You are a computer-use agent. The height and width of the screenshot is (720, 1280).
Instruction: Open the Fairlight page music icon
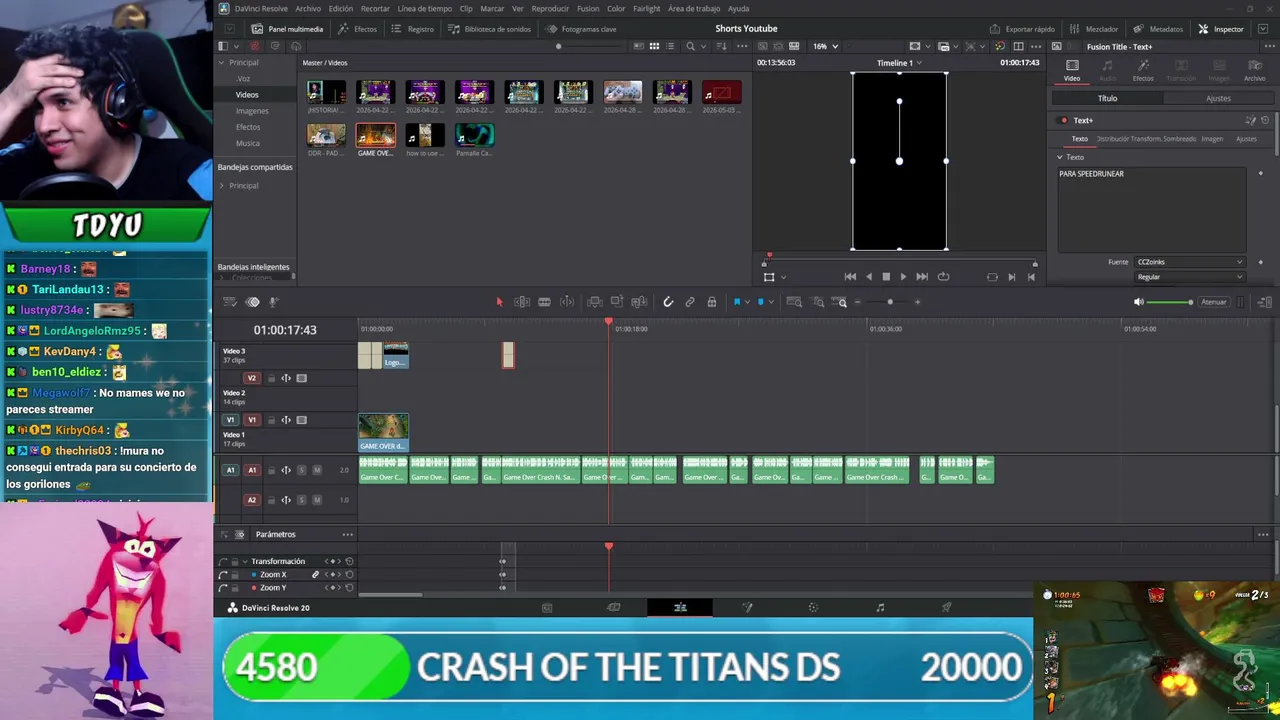(880, 608)
